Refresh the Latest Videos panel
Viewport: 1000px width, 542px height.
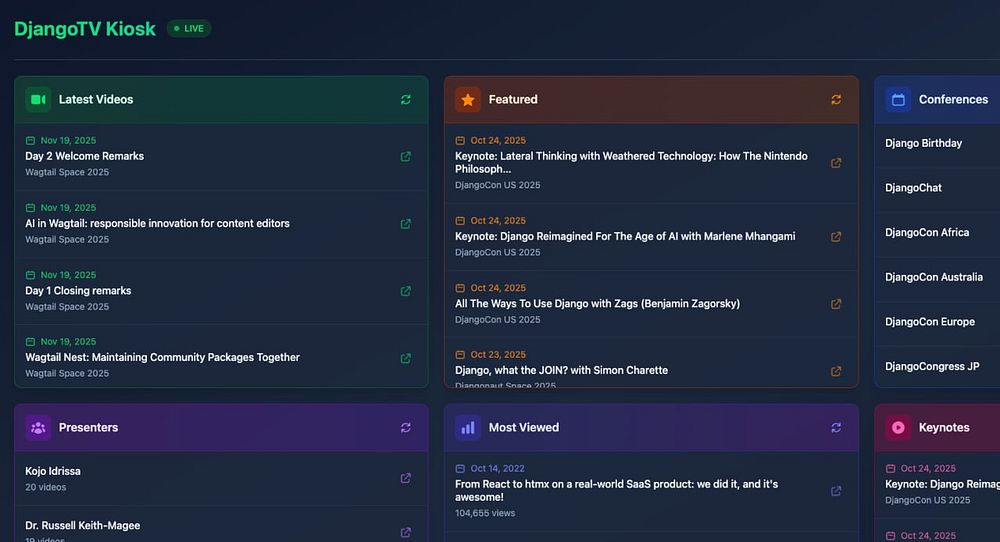405,100
